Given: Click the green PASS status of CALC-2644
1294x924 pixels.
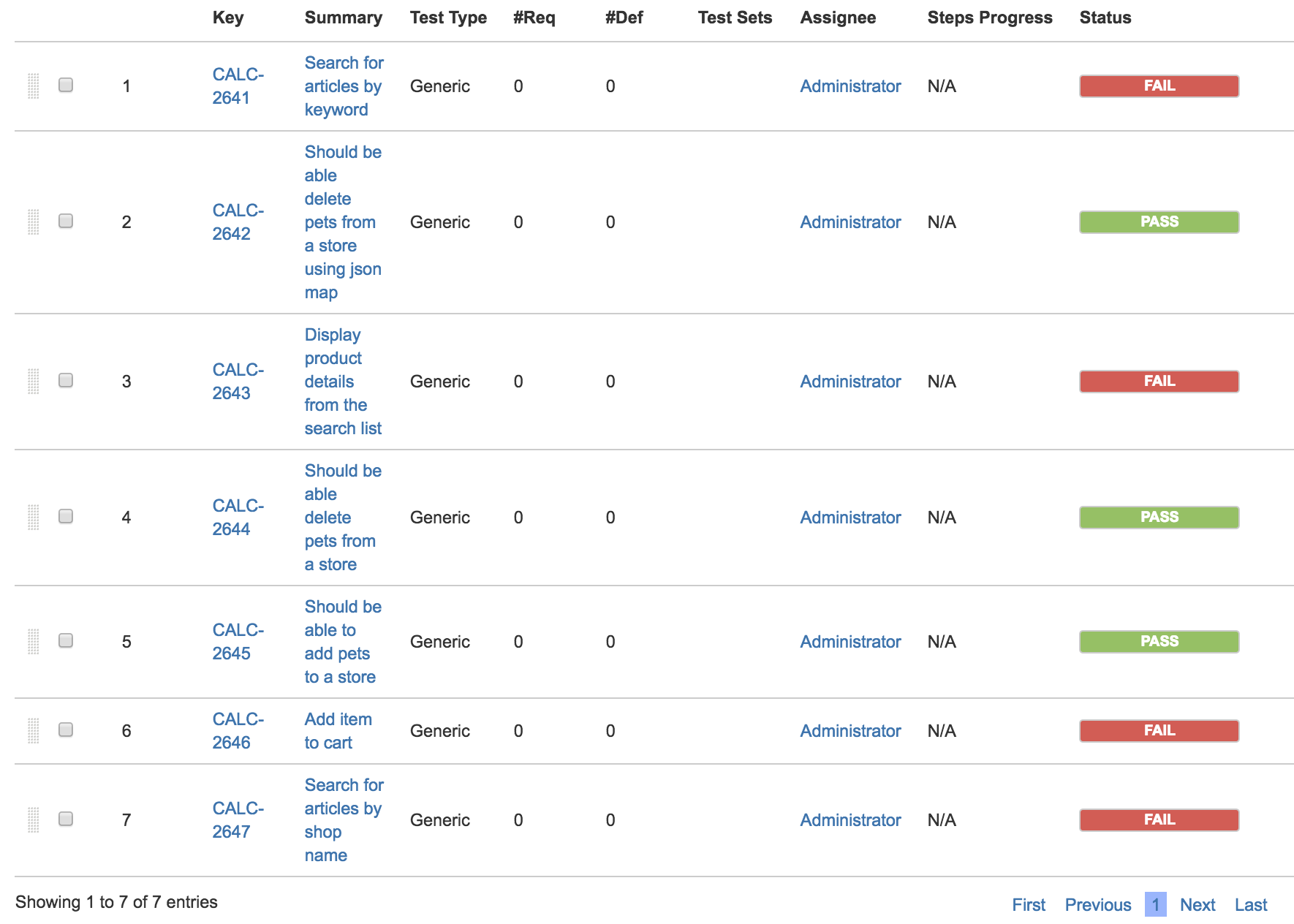Looking at the screenshot, I should [x=1159, y=518].
